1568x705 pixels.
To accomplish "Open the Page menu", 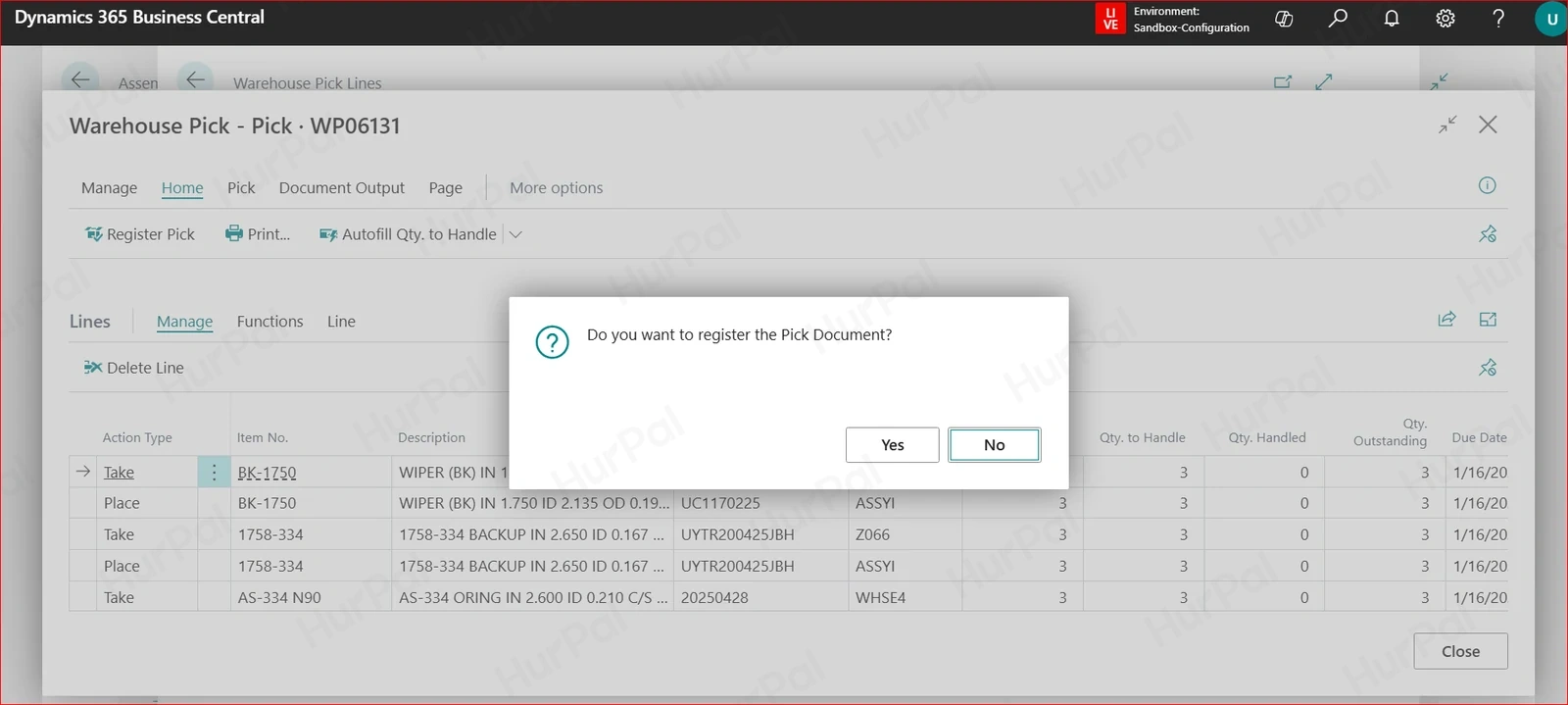I will click(x=445, y=188).
